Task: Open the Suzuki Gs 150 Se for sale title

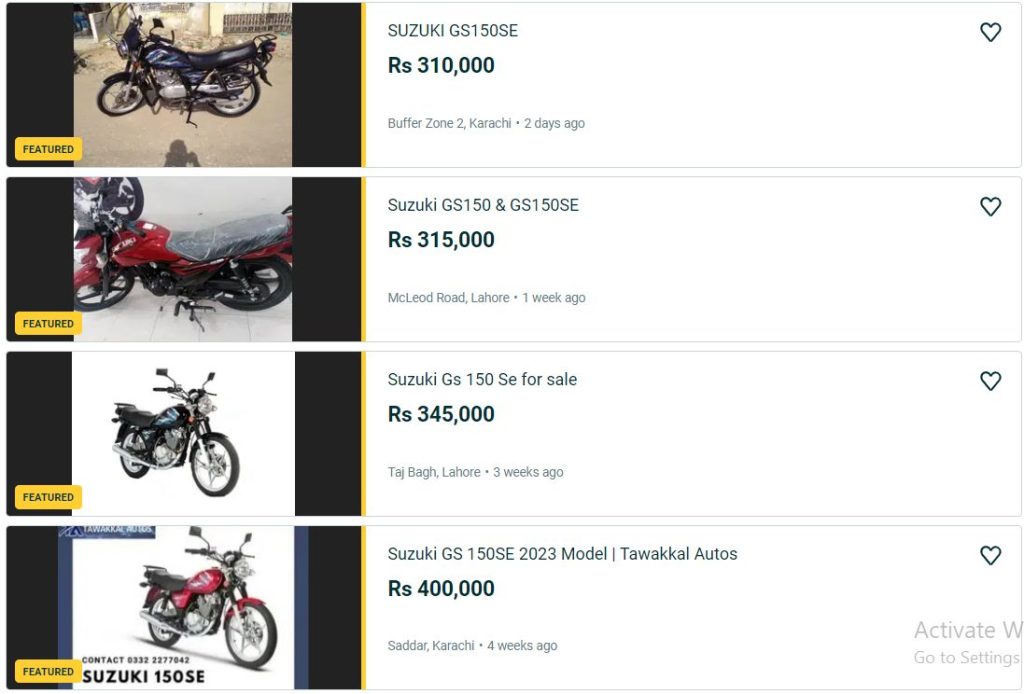Action: coord(482,379)
